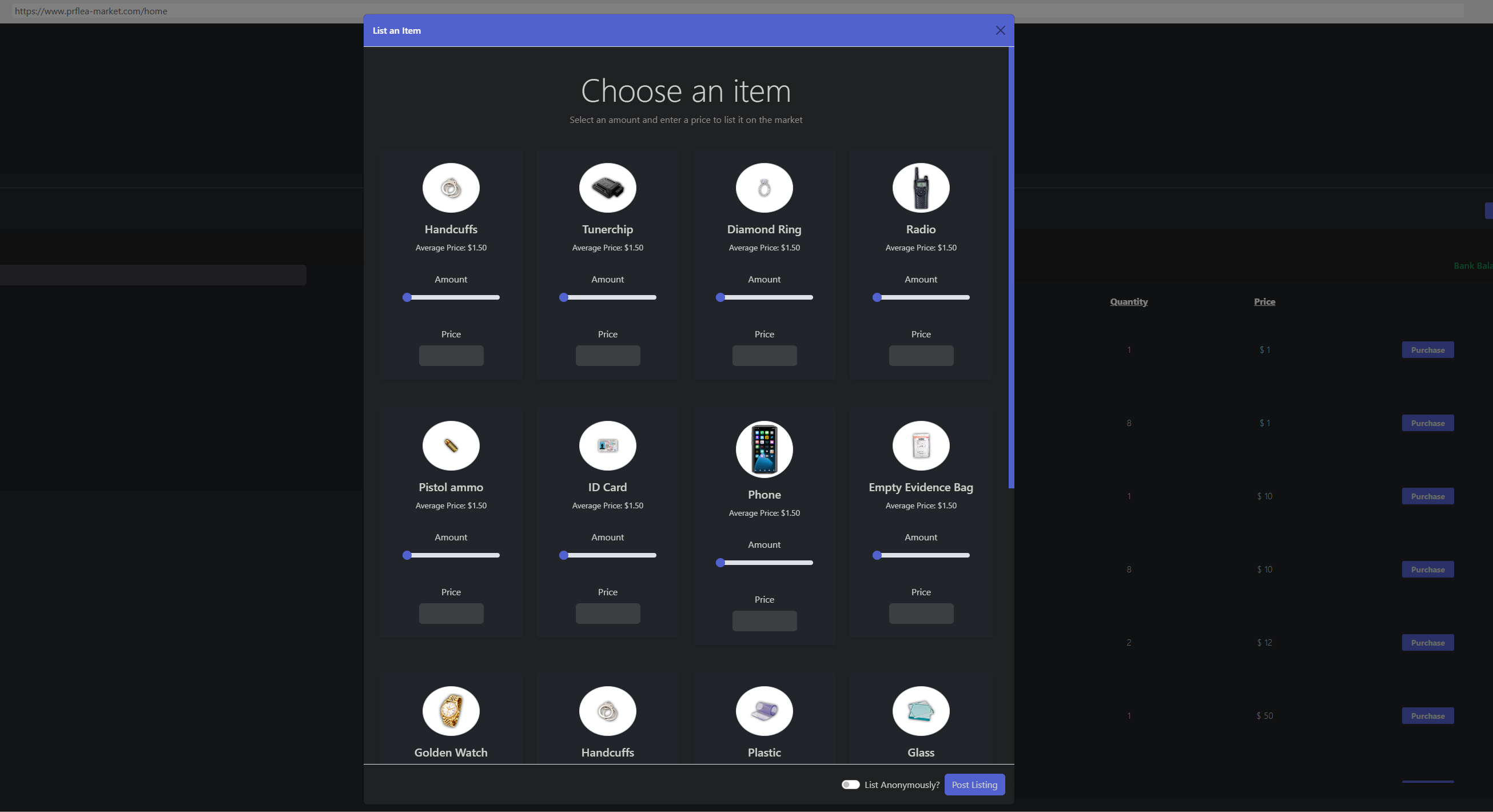Click the Tunerchip item icon
The width and height of the screenshot is (1493, 812).
607,188
